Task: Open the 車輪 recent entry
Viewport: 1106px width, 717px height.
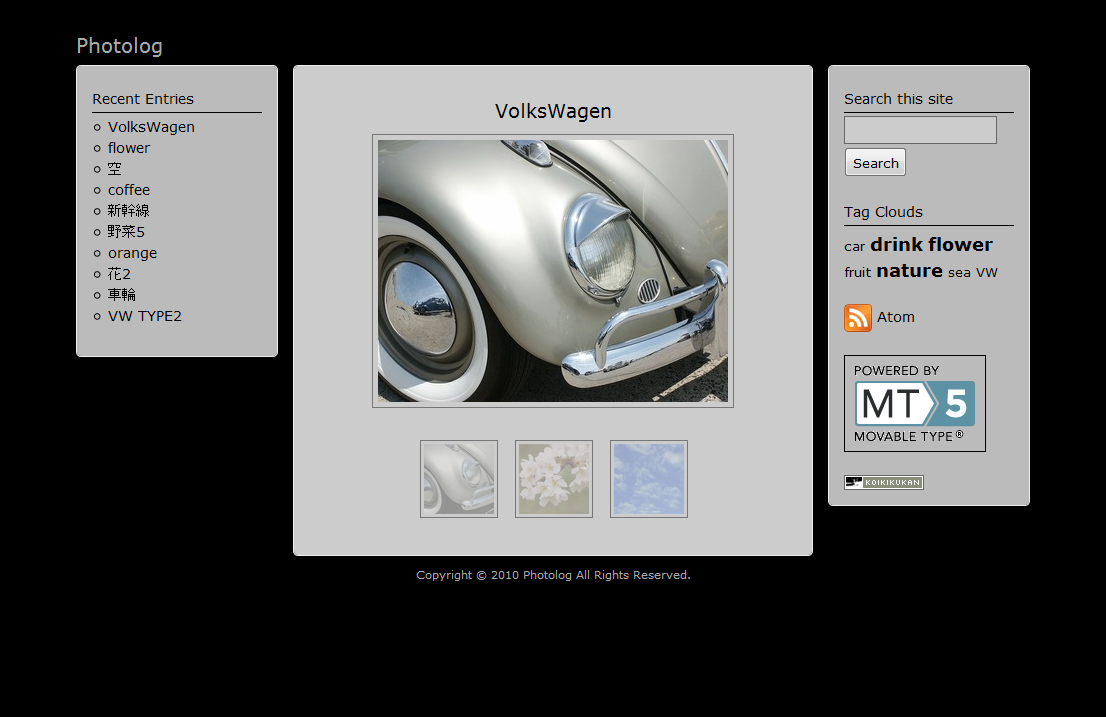Action: click(x=121, y=295)
